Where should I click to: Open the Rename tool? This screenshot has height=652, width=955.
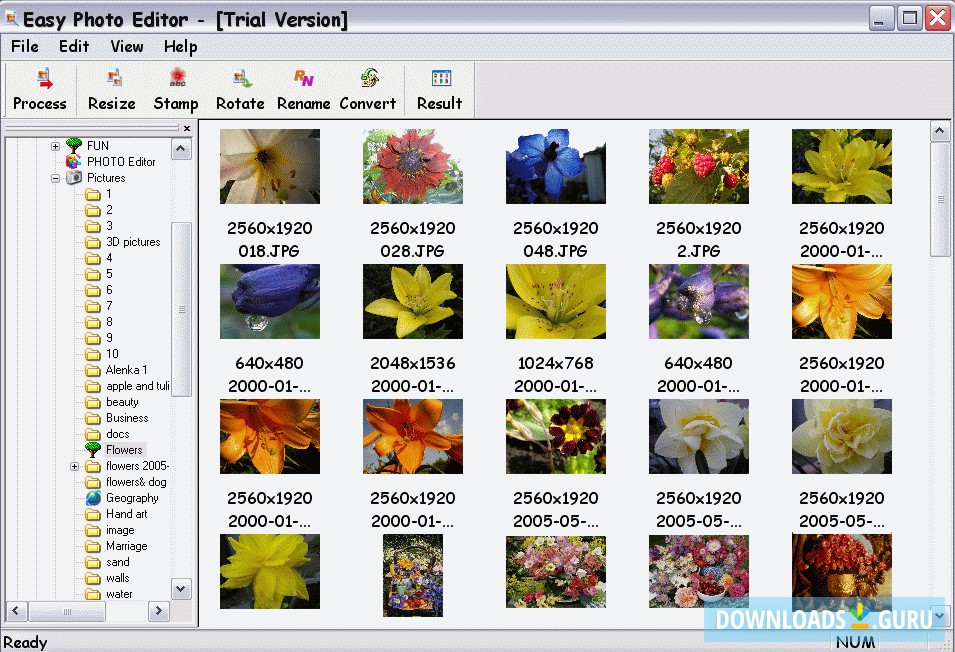[x=303, y=90]
